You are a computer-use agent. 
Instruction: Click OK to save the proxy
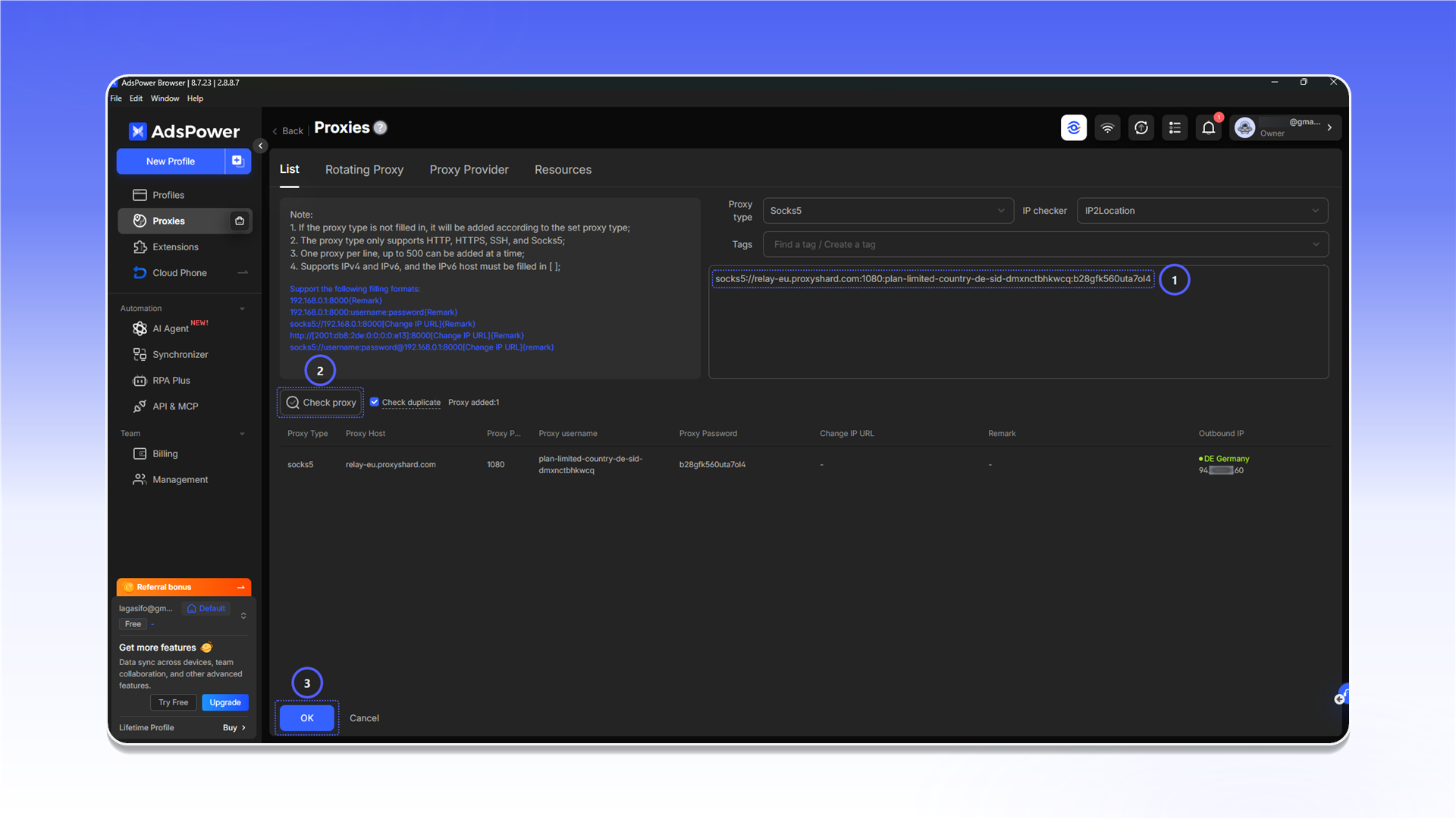click(x=306, y=718)
